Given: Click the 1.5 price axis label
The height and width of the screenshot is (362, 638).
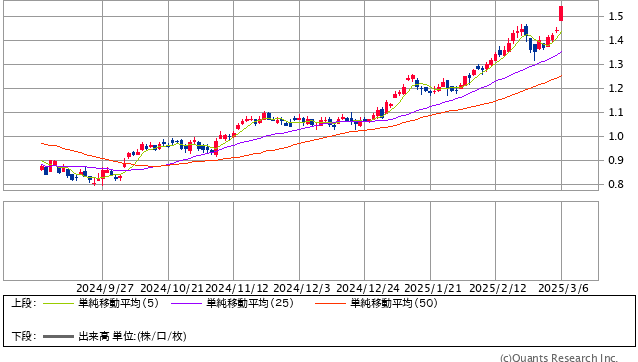Looking at the screenshot, I should pyautogui.click(x=616, y=16).
